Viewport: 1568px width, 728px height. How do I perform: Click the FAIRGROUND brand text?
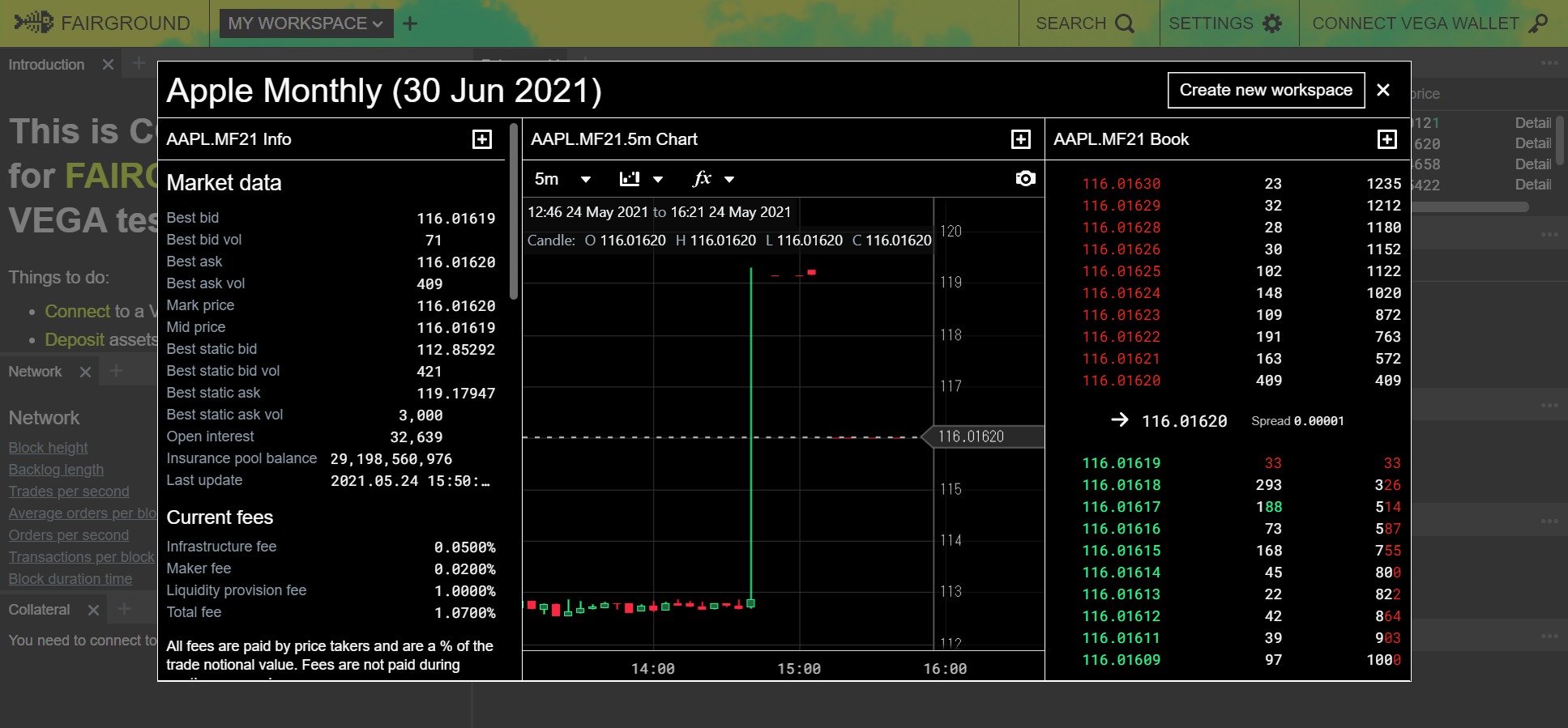pyautogui.click(x=126, y=23)
